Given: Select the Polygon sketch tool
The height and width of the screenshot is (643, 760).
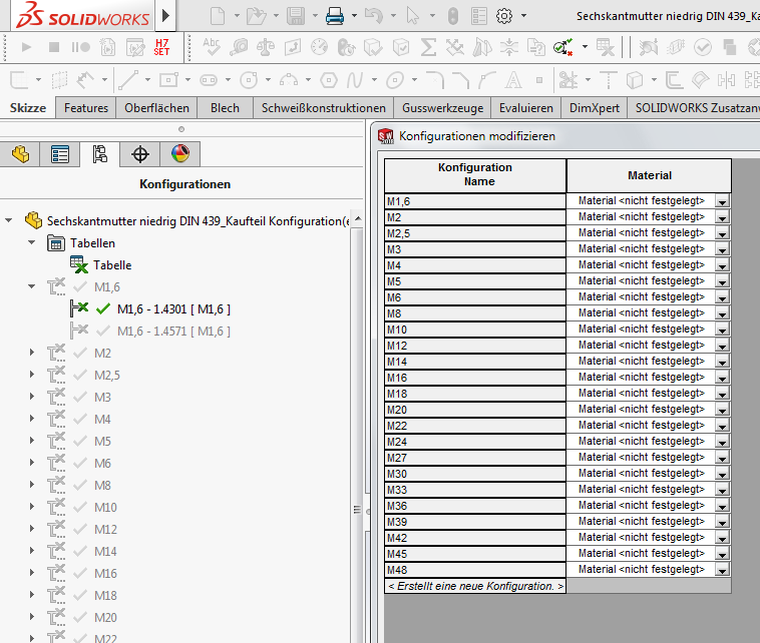Looking at the screenshot, I should tap(329, 80).
